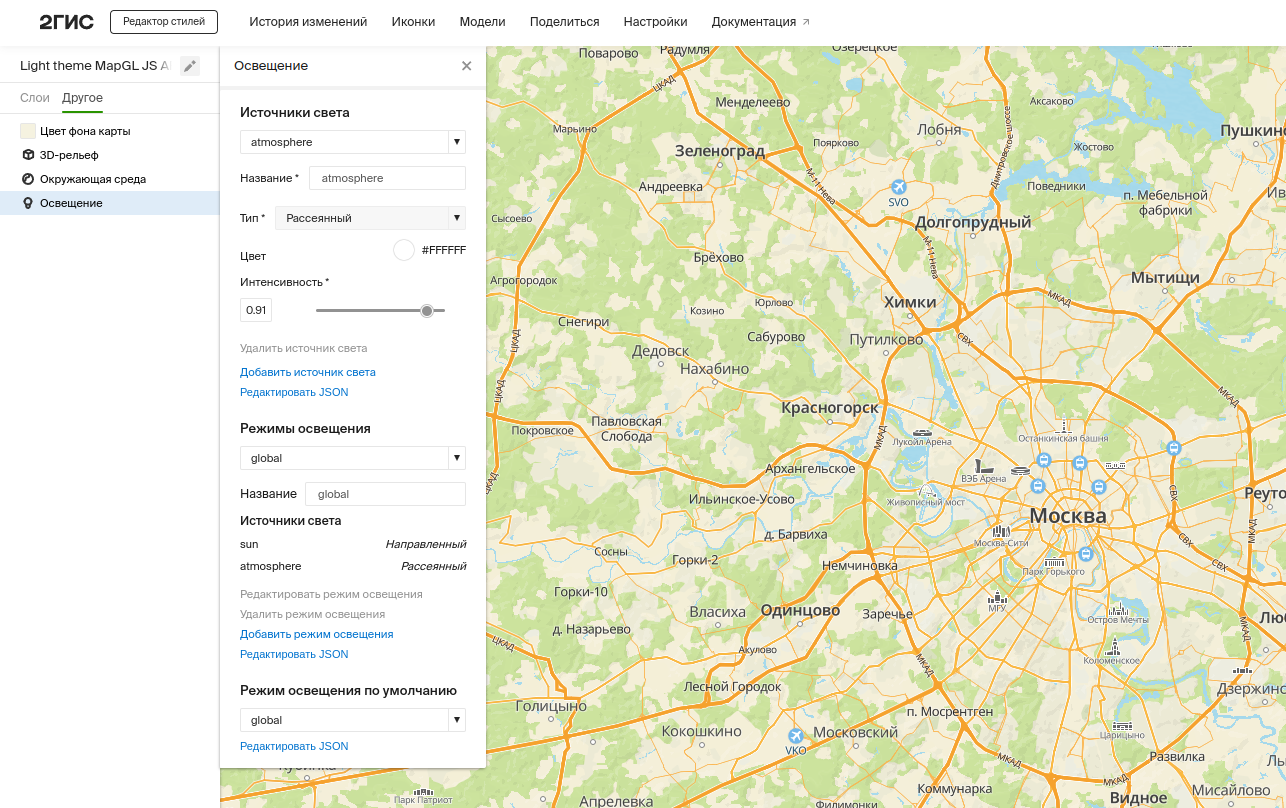Click the Интенсивность slider handle
This screenshot has width=1286, height=808.
427,310
